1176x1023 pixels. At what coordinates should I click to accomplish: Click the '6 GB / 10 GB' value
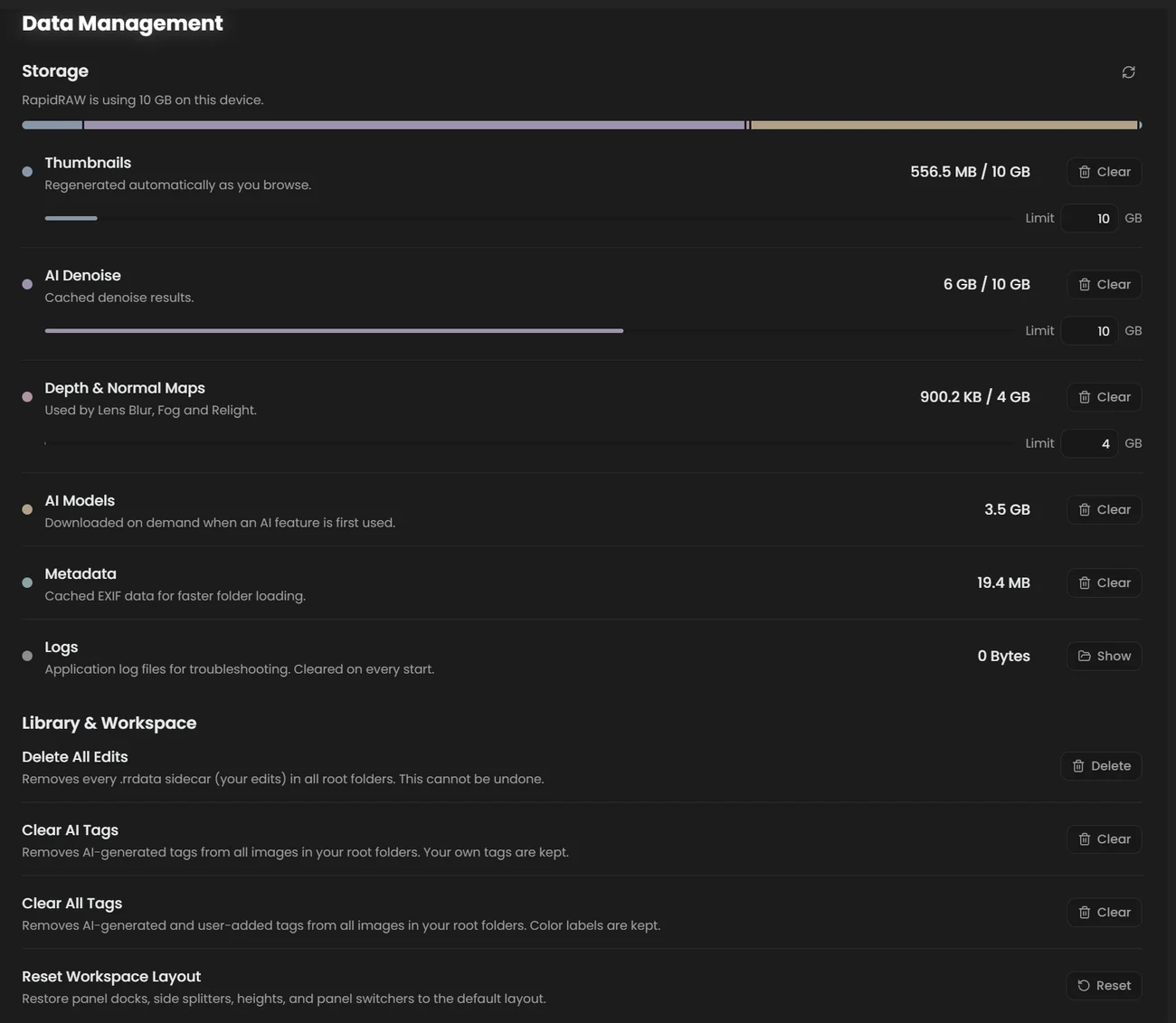(987, 284)
